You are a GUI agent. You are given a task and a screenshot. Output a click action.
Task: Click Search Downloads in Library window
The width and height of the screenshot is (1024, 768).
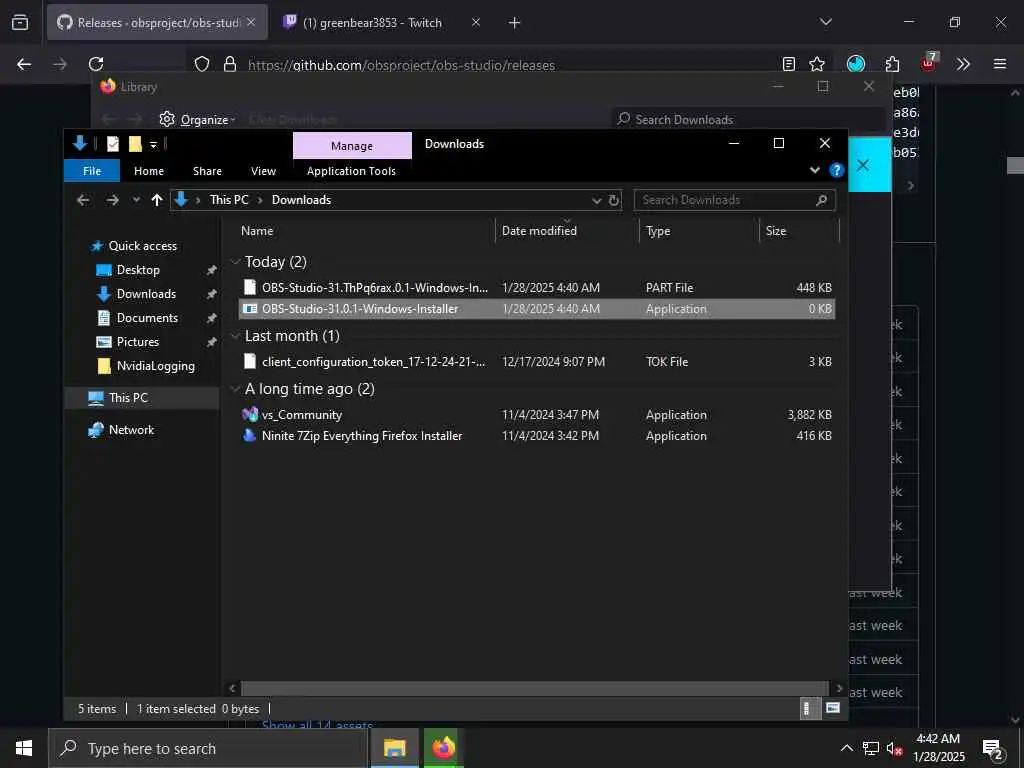pyautogui.click(x=748, y=120)
